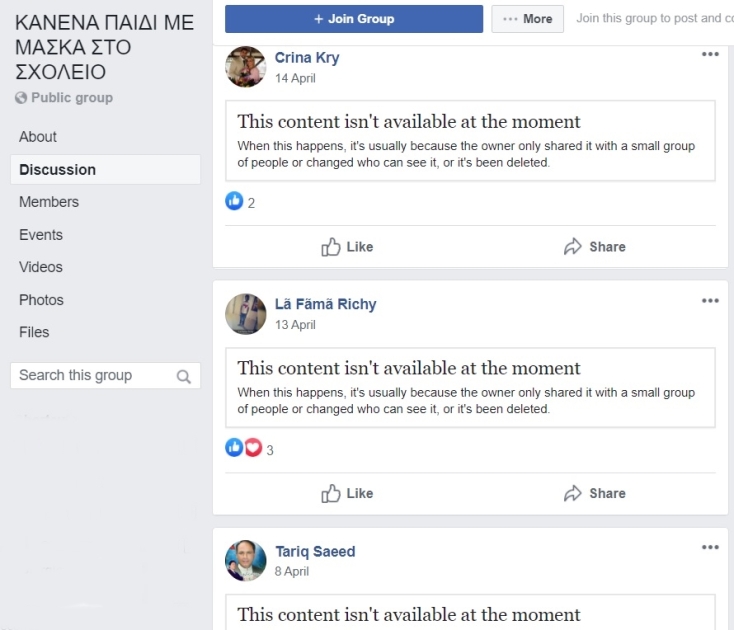Focus the Search this group field
Screen dimensions: 734x630
(92, 376)
